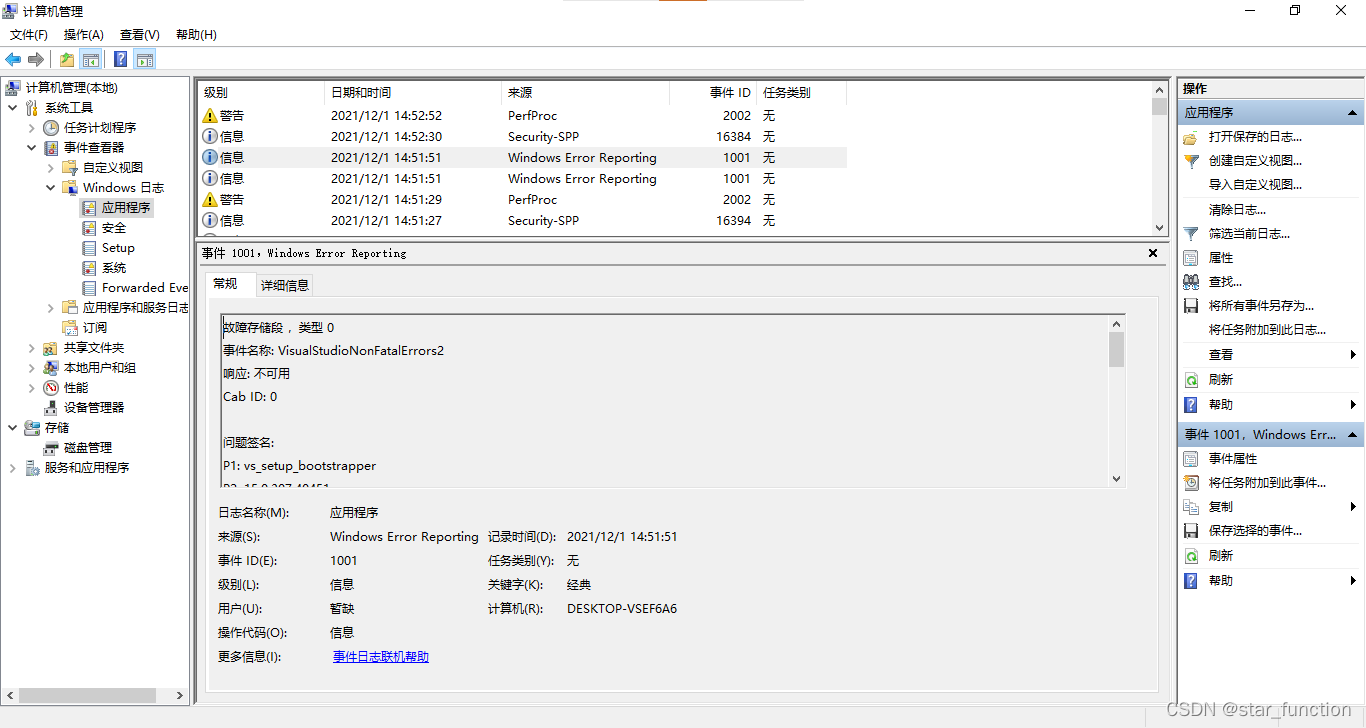Image resolution: width=1366 pixels, height=728 pixels.
Task: Expand the 任务计划程序 tree node
Action: tap(31, 127)
